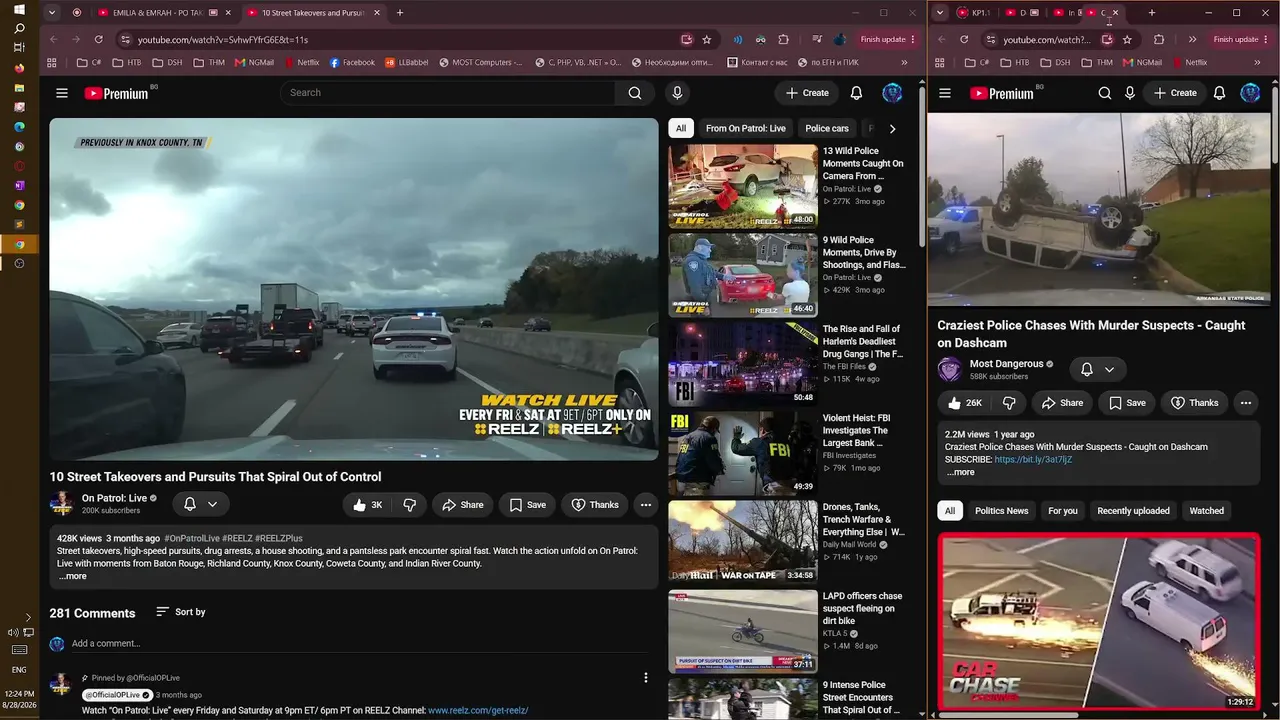Open LAPD officers chase dirt bike thumbnail
This screenshot has height=720, width=1280.
743,631
